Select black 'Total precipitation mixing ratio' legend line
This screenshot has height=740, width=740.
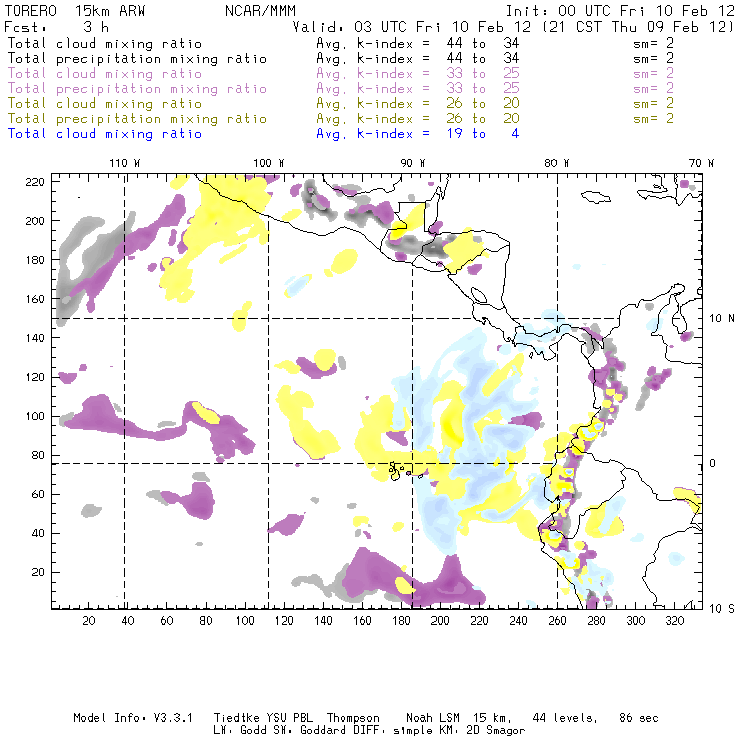[137, 59]
